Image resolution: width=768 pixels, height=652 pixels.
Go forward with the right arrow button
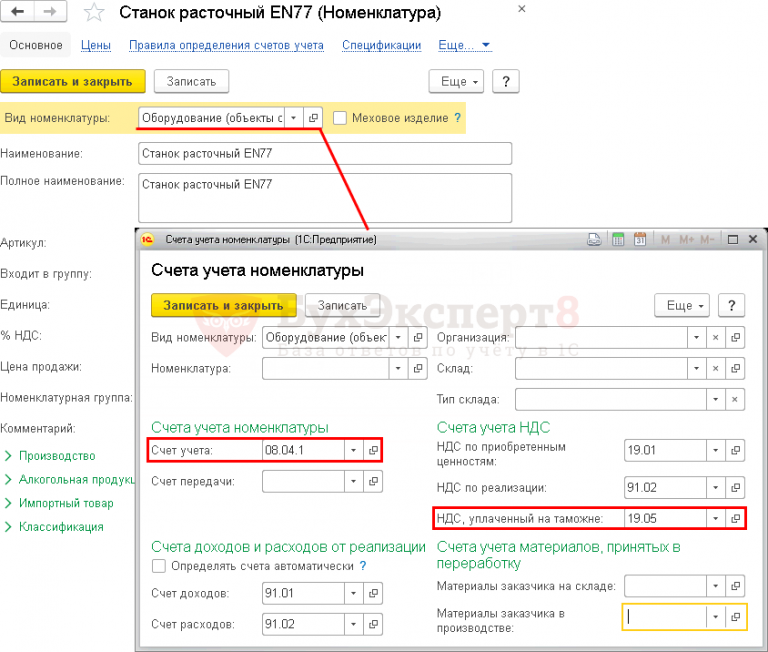pyautogui.click(x=50, y=11)
